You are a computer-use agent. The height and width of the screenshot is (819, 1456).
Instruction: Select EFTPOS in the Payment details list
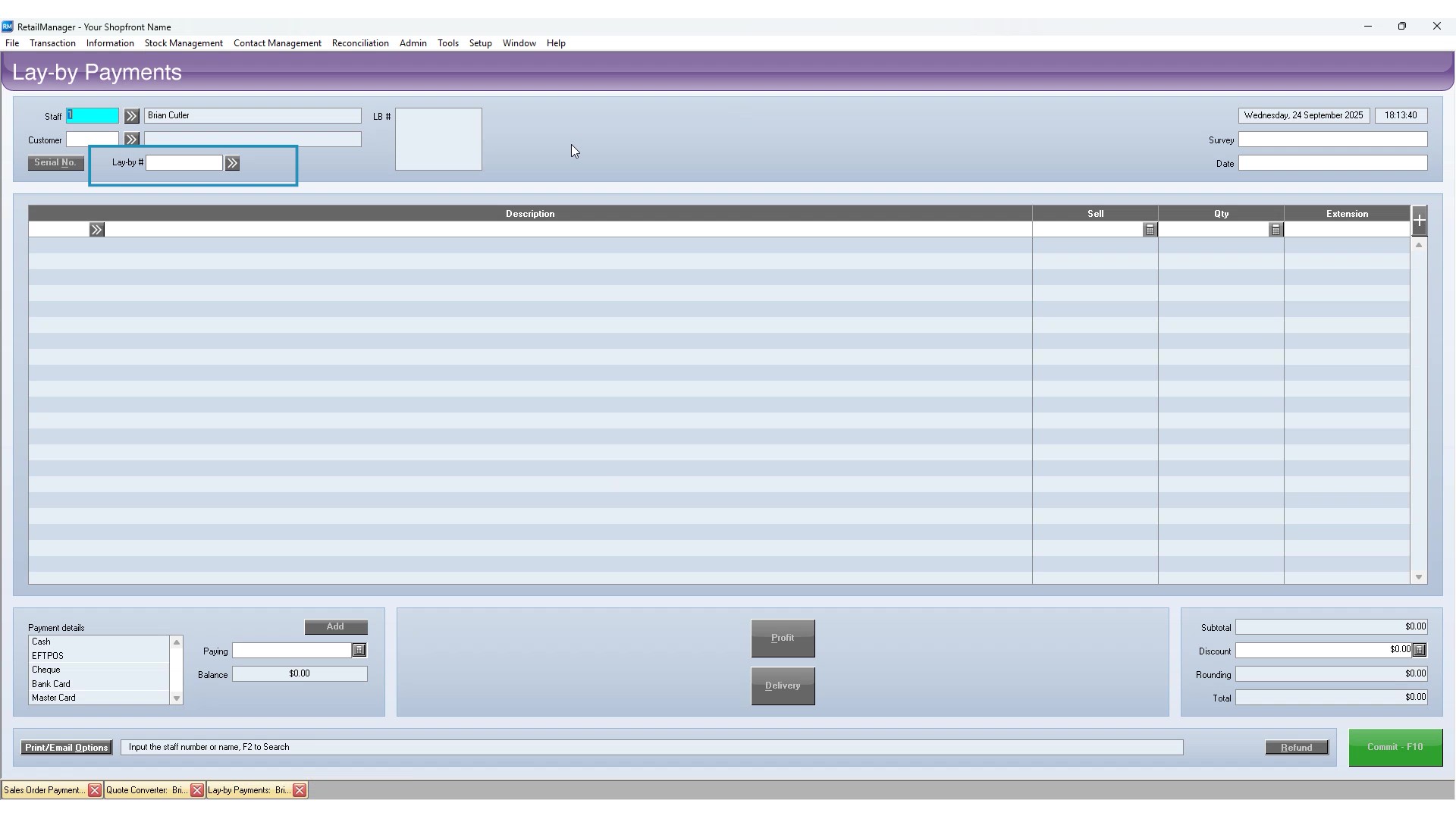pyautogui.click(x=49, y=655)
